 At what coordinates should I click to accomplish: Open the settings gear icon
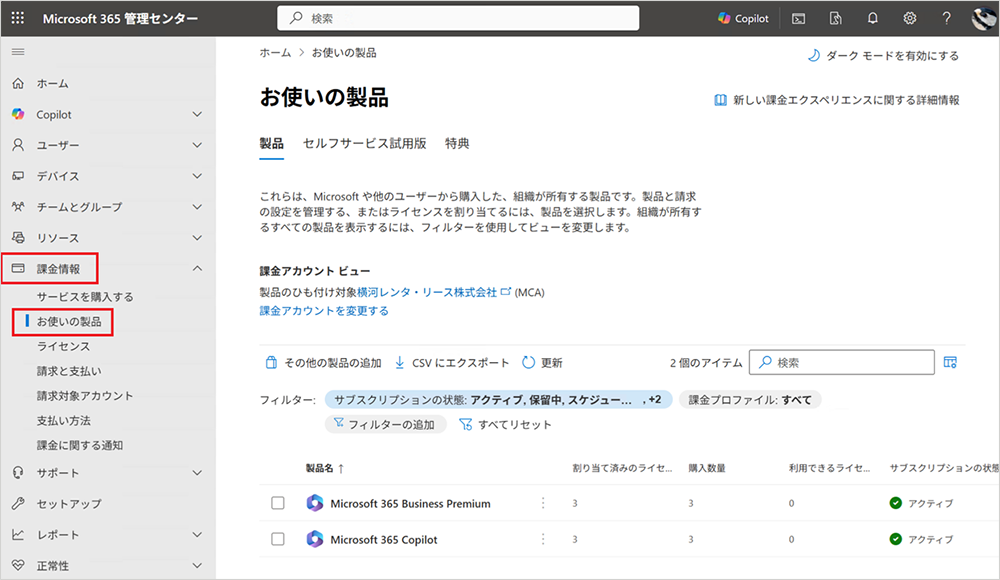[909, 19]
